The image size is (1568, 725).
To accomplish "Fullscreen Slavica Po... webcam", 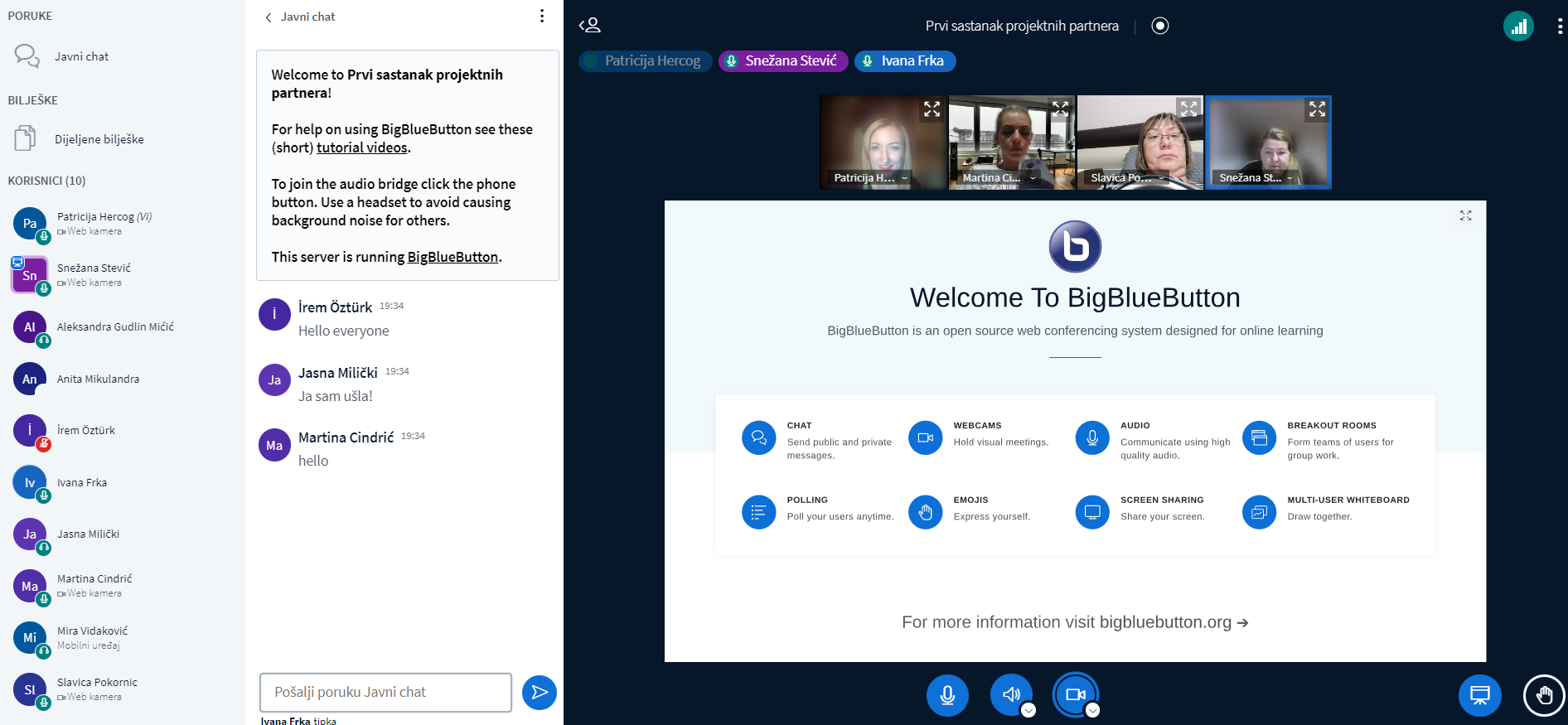I will point(1189,109).
